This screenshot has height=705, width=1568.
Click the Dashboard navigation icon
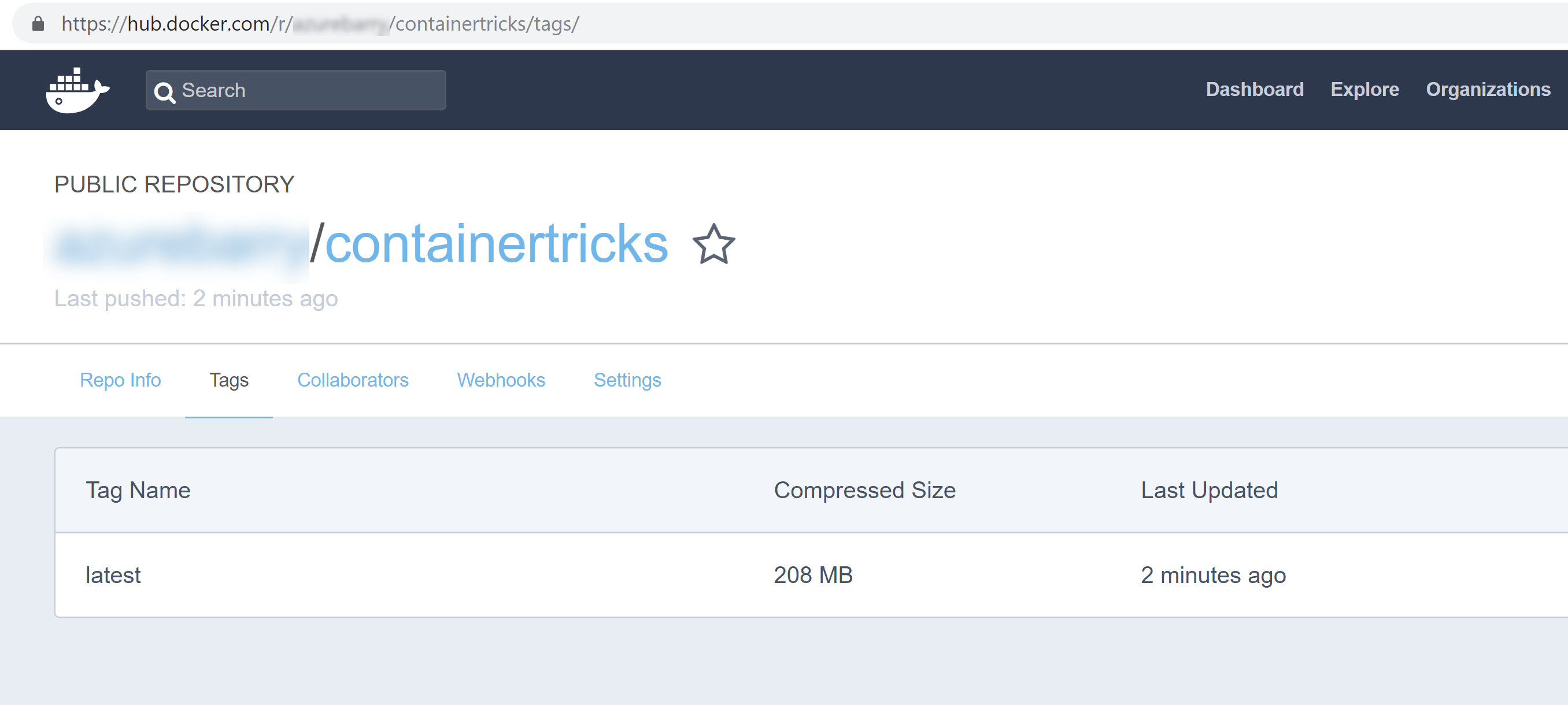1255,89
